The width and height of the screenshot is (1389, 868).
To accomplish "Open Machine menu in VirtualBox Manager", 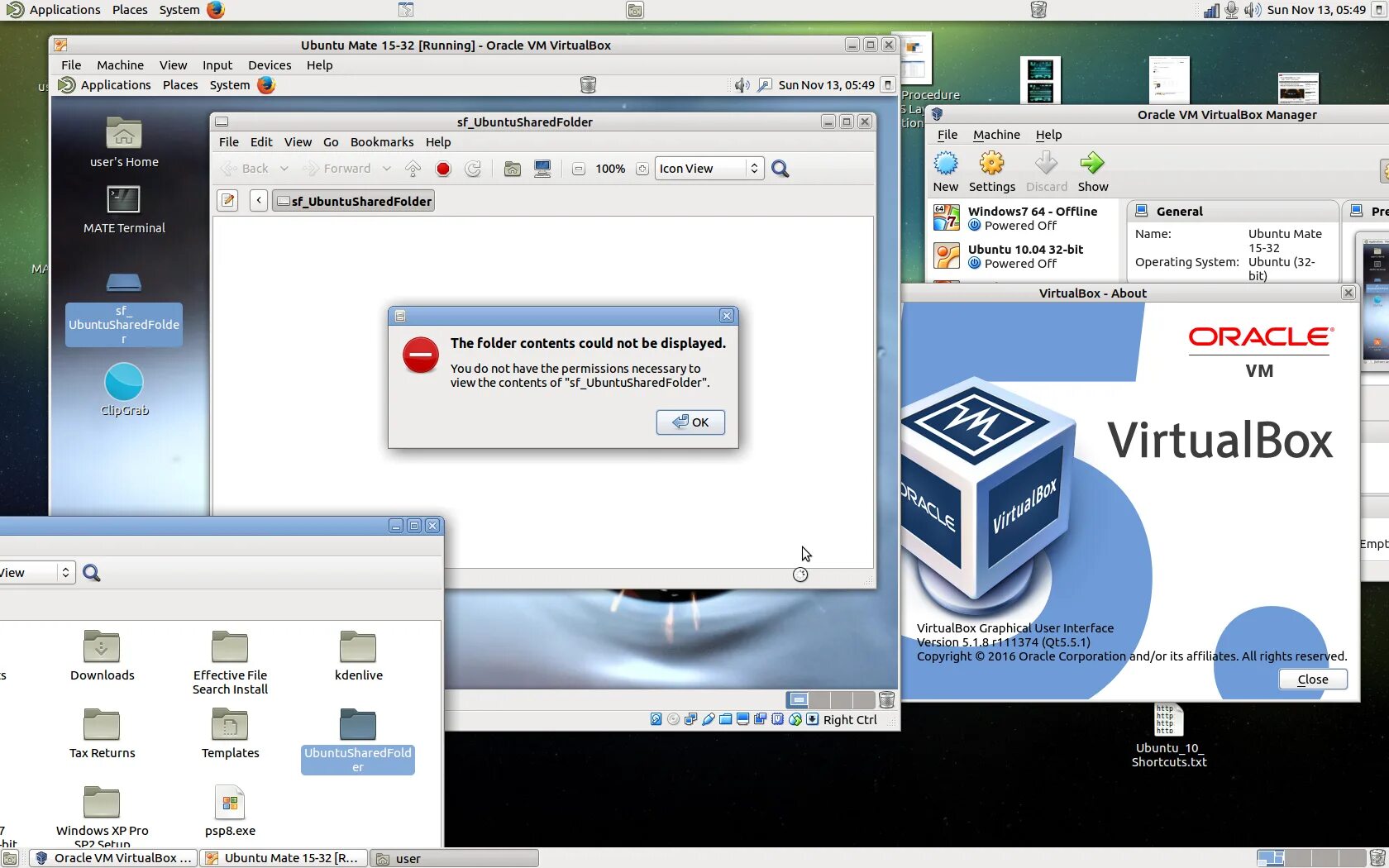I will 996,134.
